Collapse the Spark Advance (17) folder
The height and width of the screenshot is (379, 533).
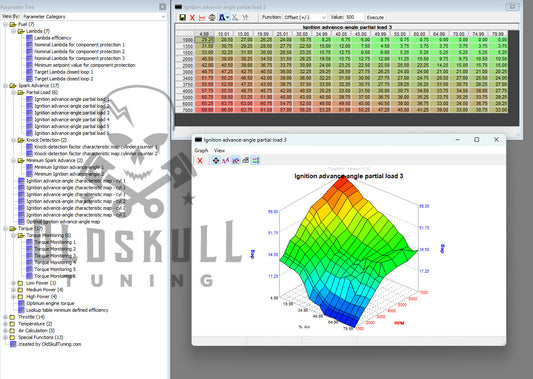(5, 86)
